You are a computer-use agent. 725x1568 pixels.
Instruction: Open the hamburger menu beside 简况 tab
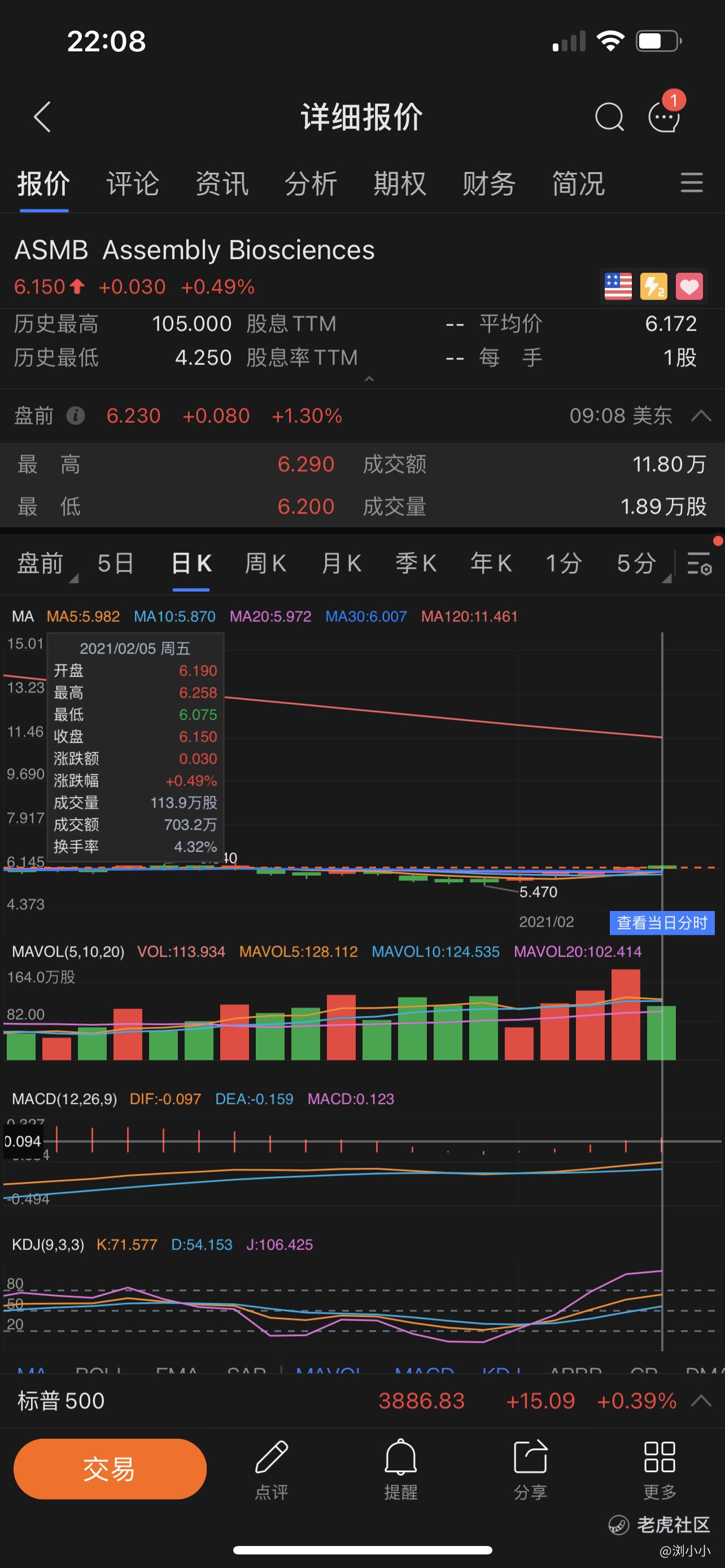pyautogui.click(x=692, y=183)
